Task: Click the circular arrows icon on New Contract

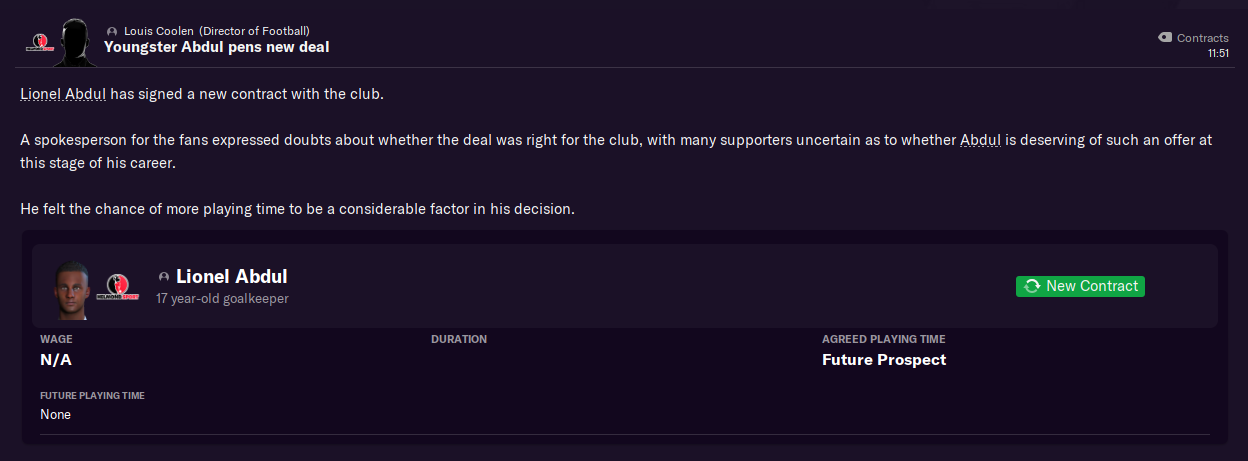Action: (1032, 286)
